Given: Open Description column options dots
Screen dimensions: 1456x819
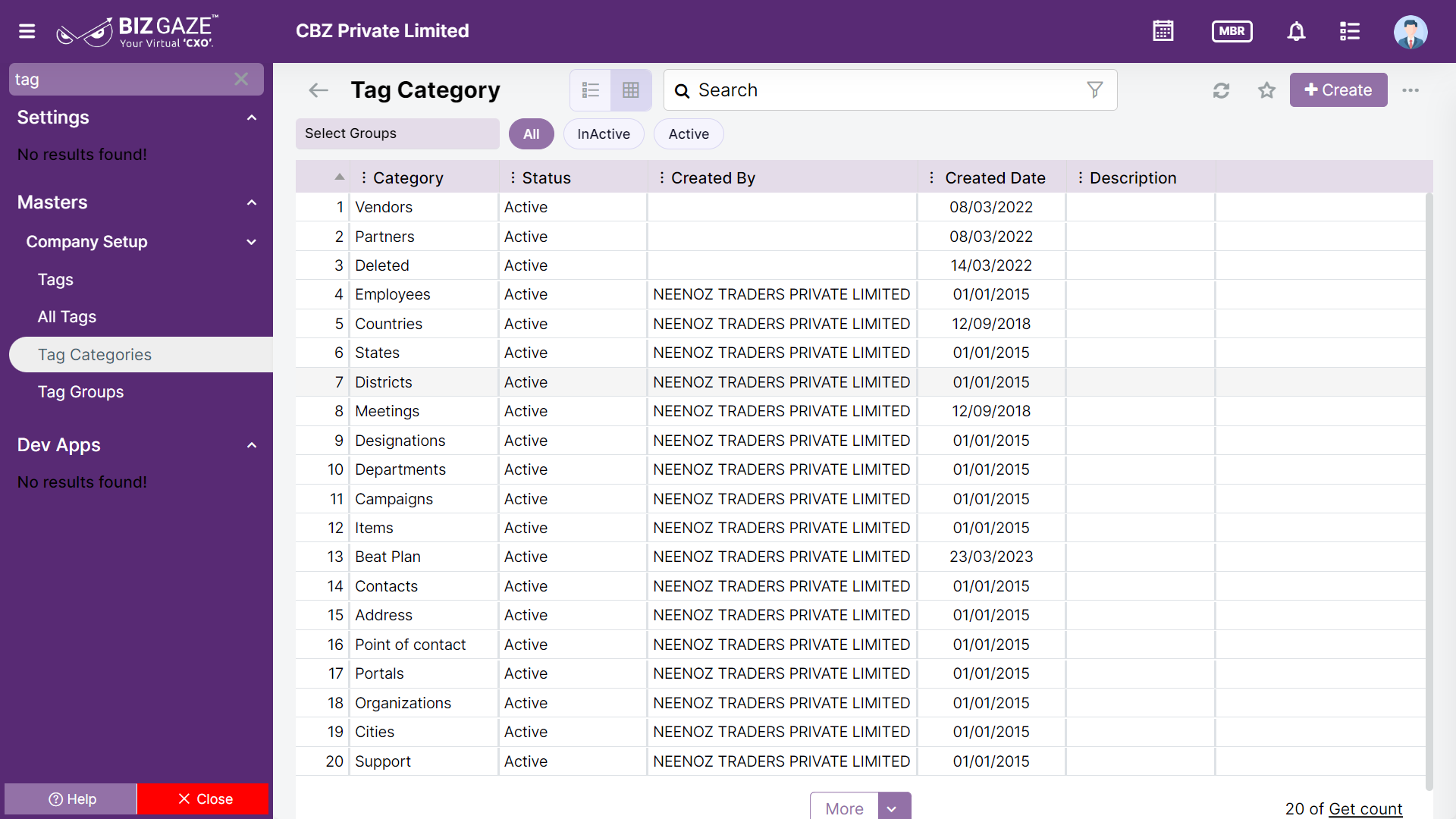Looking at the screenshot, I should (x=1081, y=177).
